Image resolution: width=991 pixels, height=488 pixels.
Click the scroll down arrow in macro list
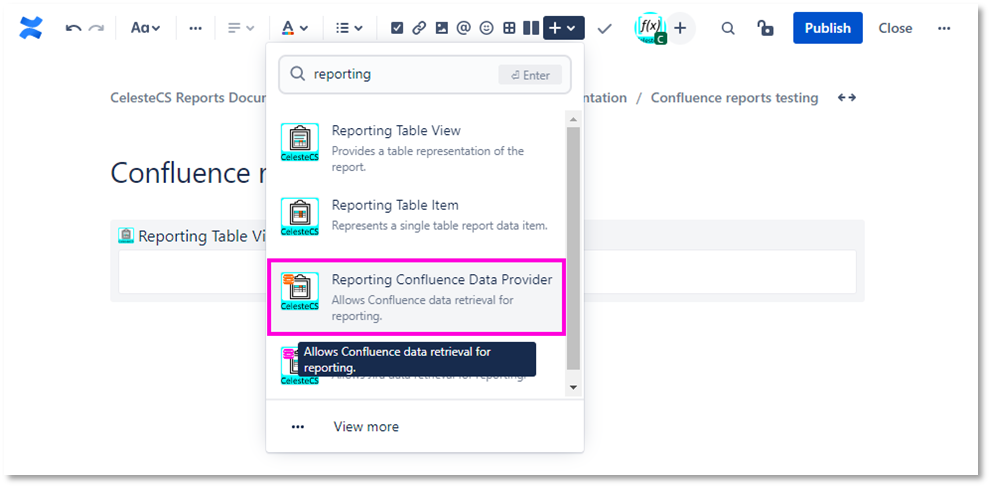coord(573,387)
